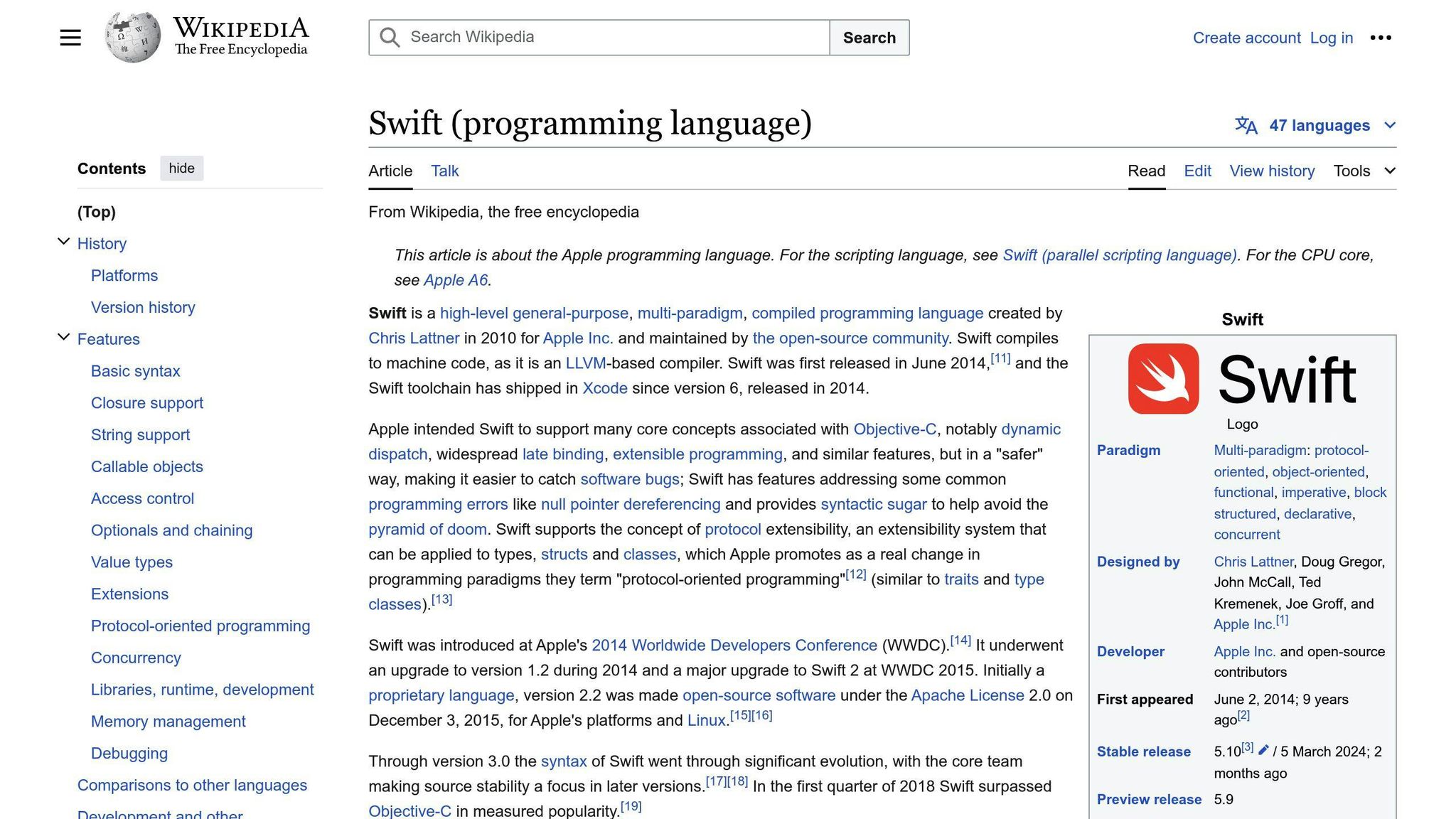This screenshot has width=1456, height=819.
Task: Click the Tools menu chevron icon
Action: pyautogui.click(x=1389, y=171)
